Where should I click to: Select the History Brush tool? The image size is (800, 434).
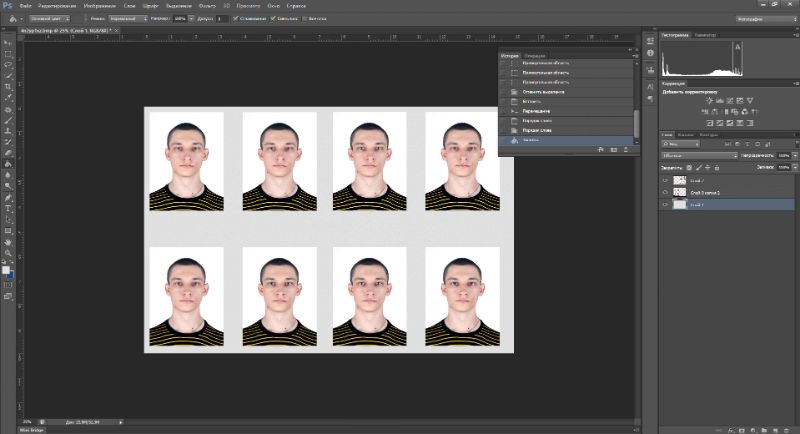coord(8,142)
